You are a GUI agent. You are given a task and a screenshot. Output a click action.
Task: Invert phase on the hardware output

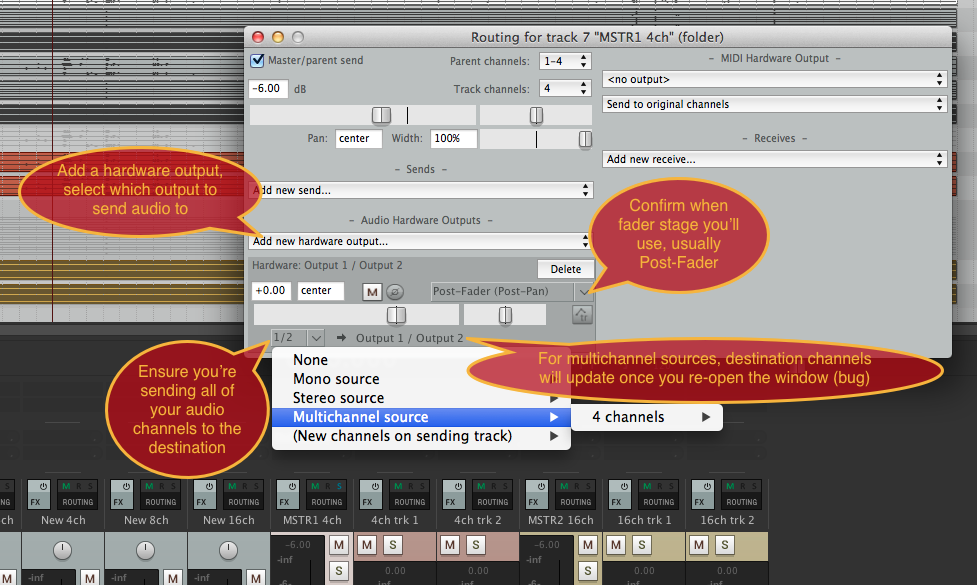pos(394,291)
